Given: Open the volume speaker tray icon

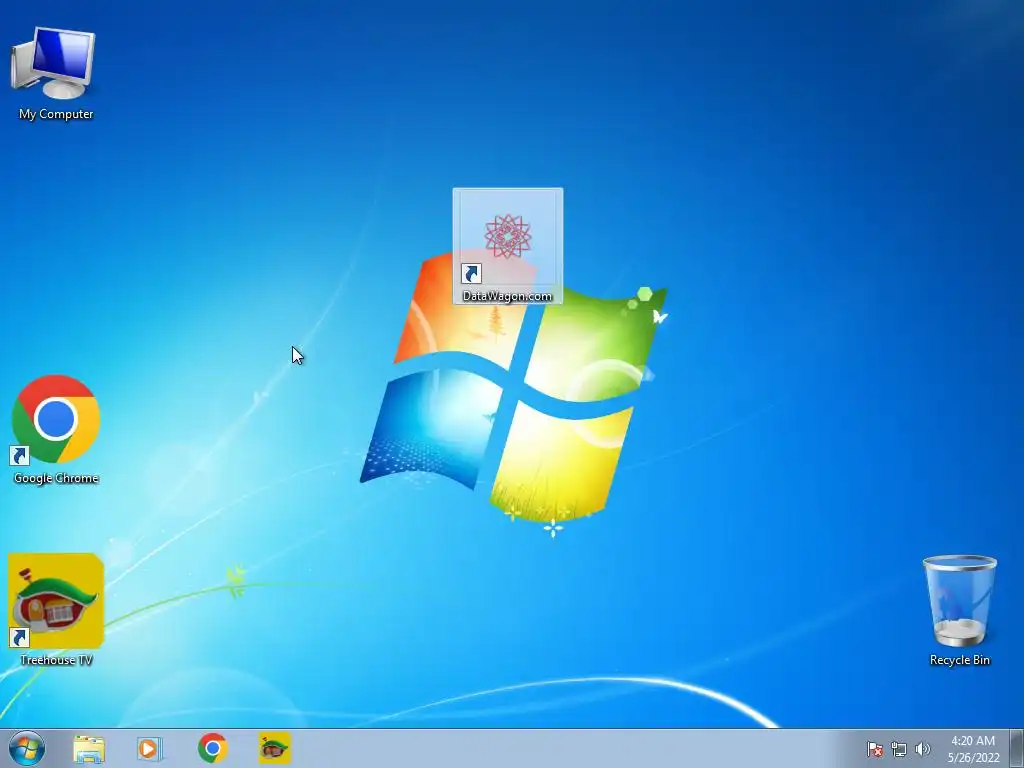Looking at the screenshot, I should (922, 749).
